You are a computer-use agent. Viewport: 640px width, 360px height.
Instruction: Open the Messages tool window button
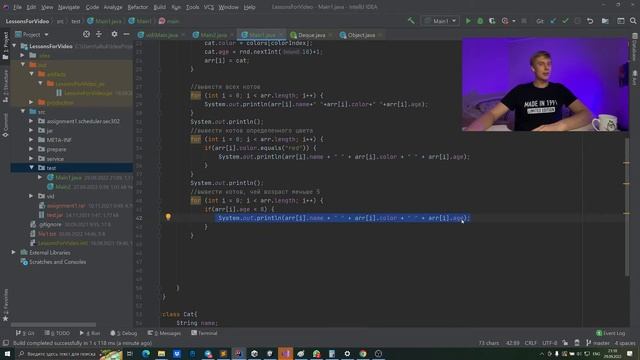point(164,333)
